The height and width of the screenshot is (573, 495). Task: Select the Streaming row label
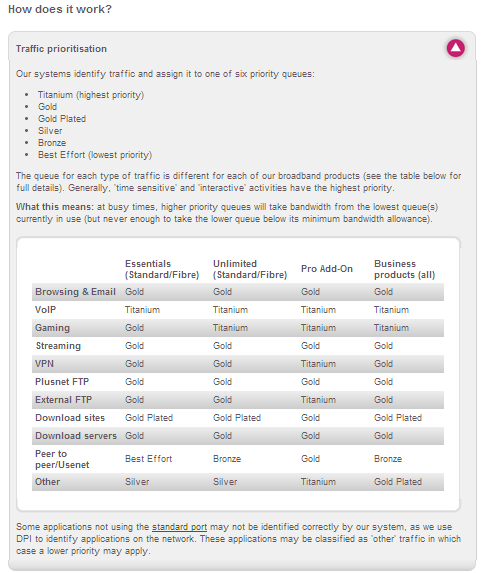click(58, 346)
